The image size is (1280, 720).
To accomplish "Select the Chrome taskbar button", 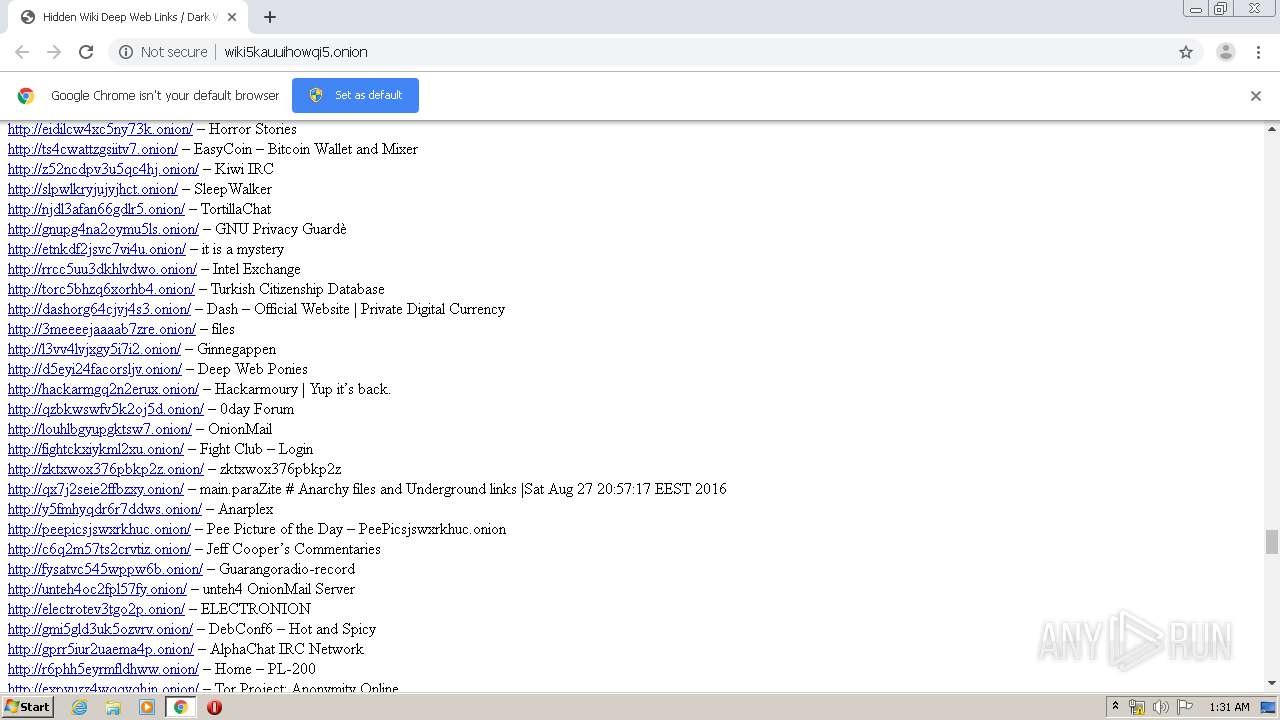I will pyautogui.click(x=180, y=707).
